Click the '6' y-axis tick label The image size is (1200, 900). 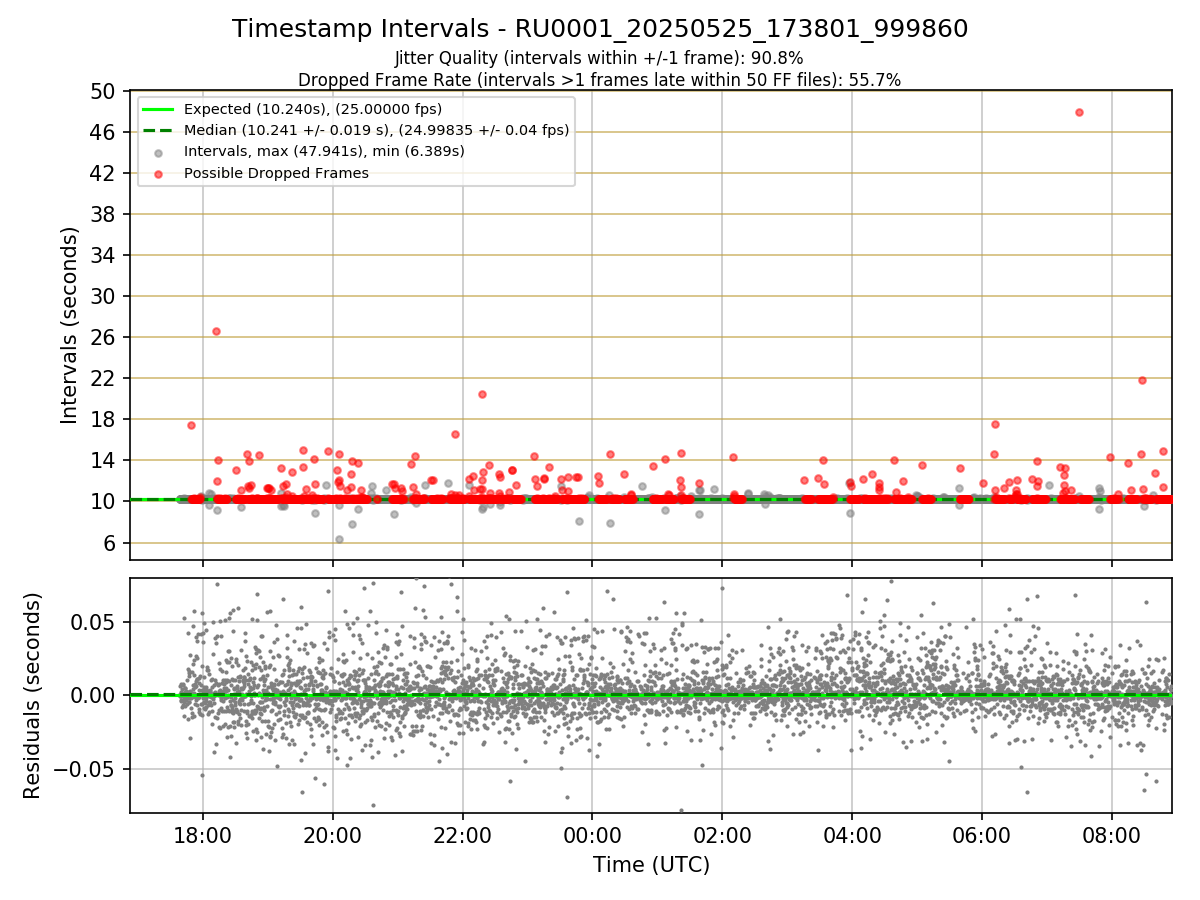[110, 542]
